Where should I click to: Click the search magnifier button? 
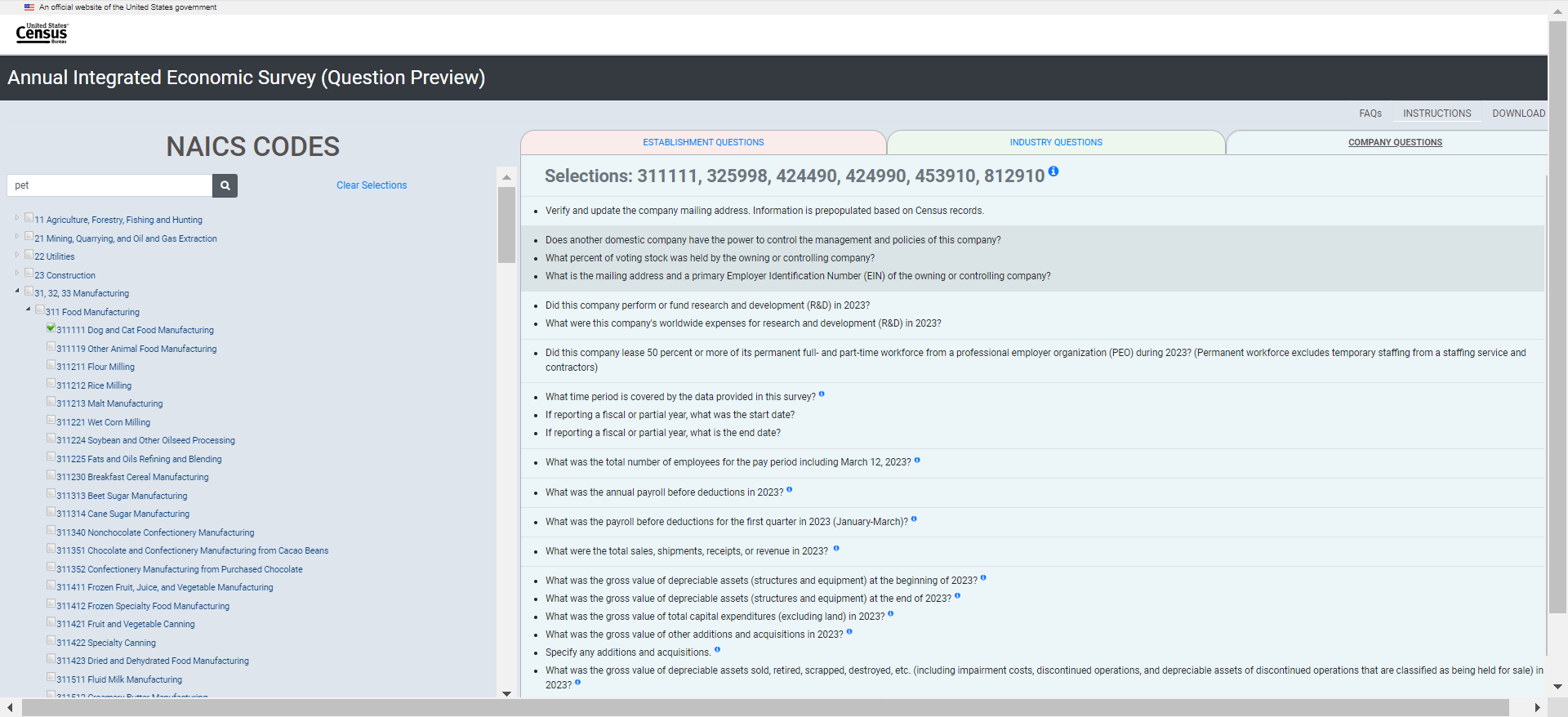225,185
